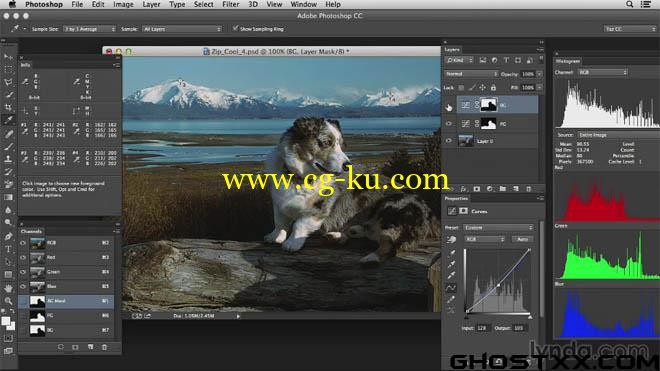
Task: Select the Pen tool
Action: [8, 236]
